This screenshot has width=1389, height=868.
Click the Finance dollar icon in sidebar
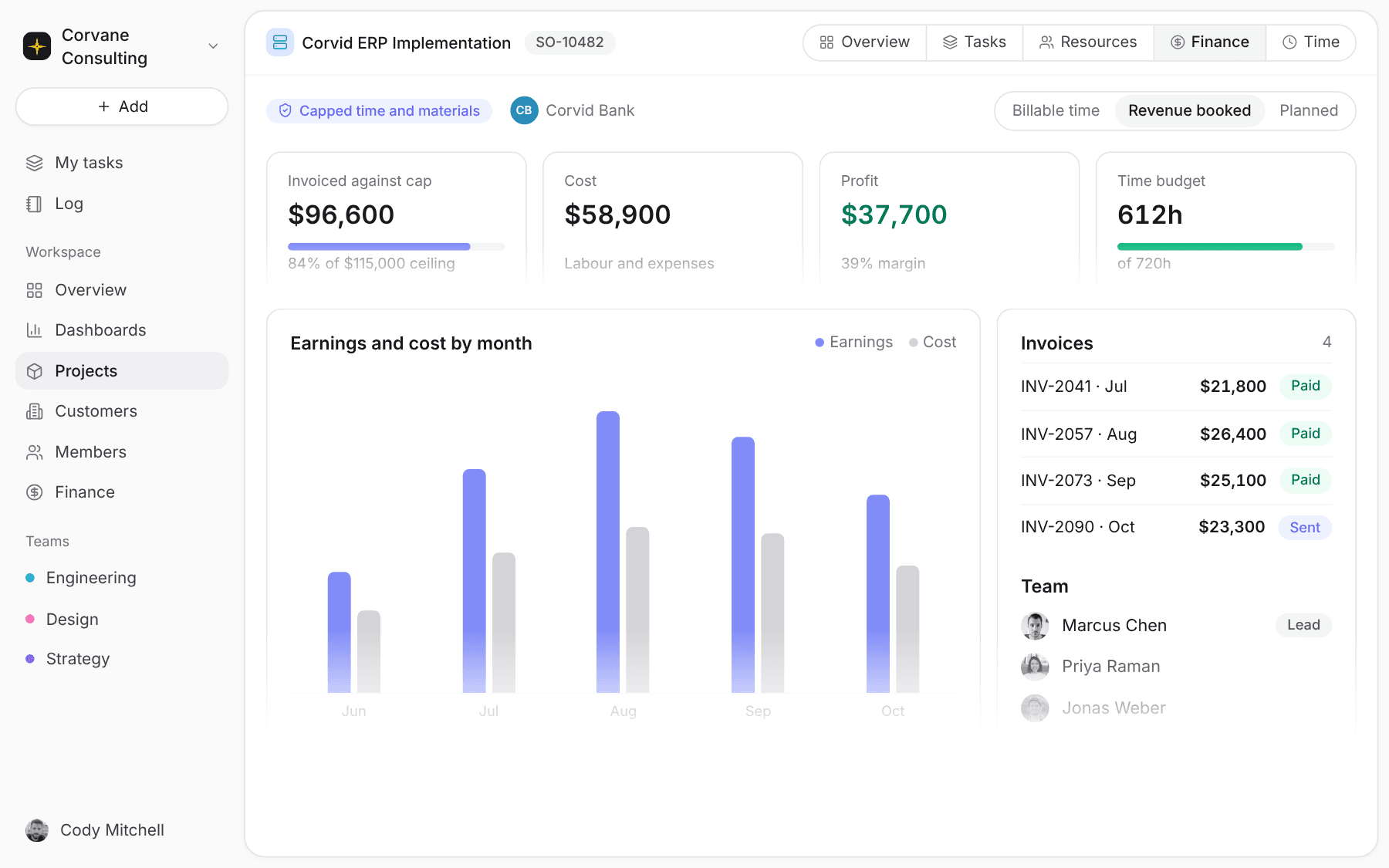35,492
